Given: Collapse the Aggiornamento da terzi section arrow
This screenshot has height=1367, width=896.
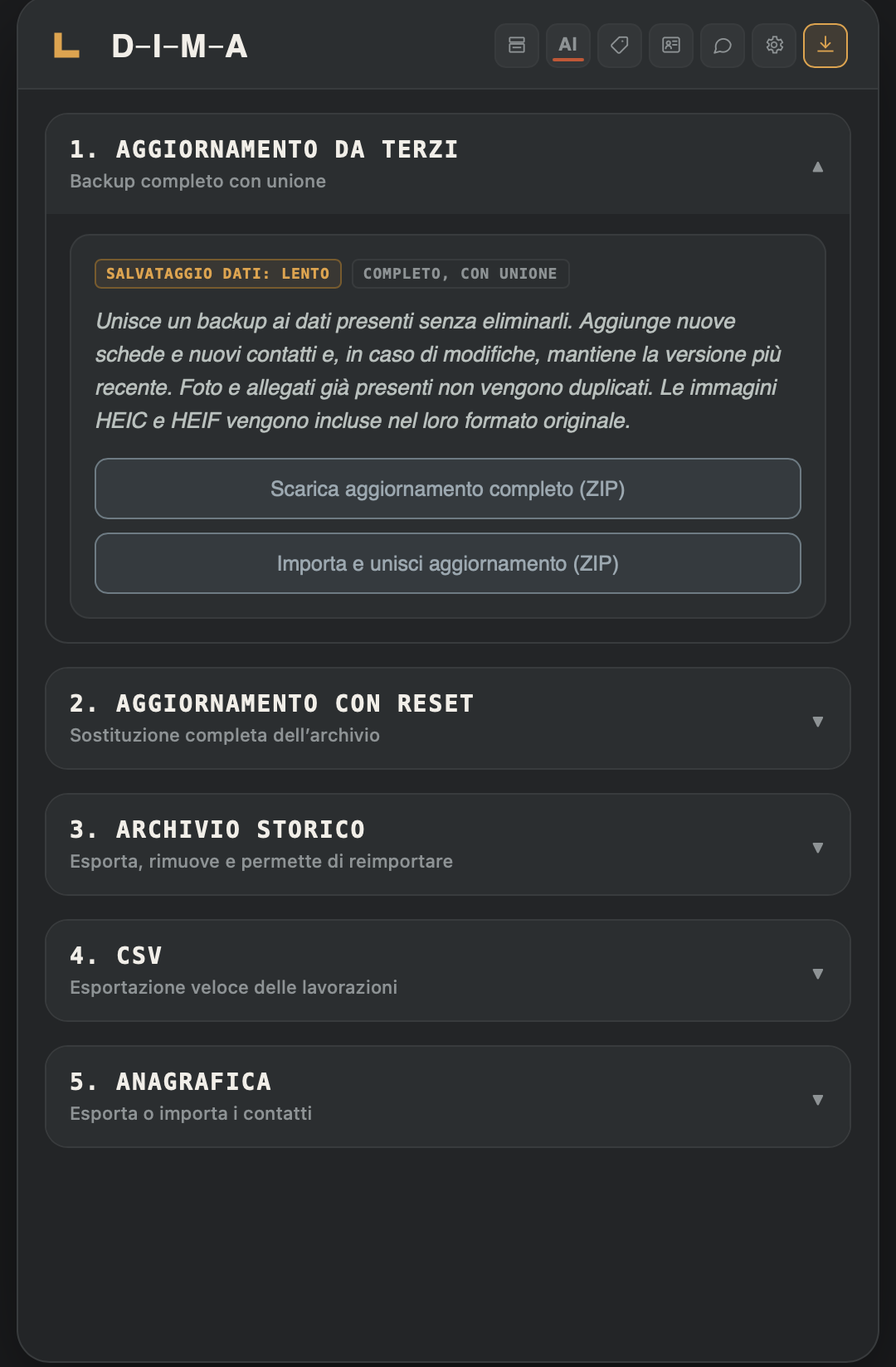Looking at the screenshot, I should (818, 167).
